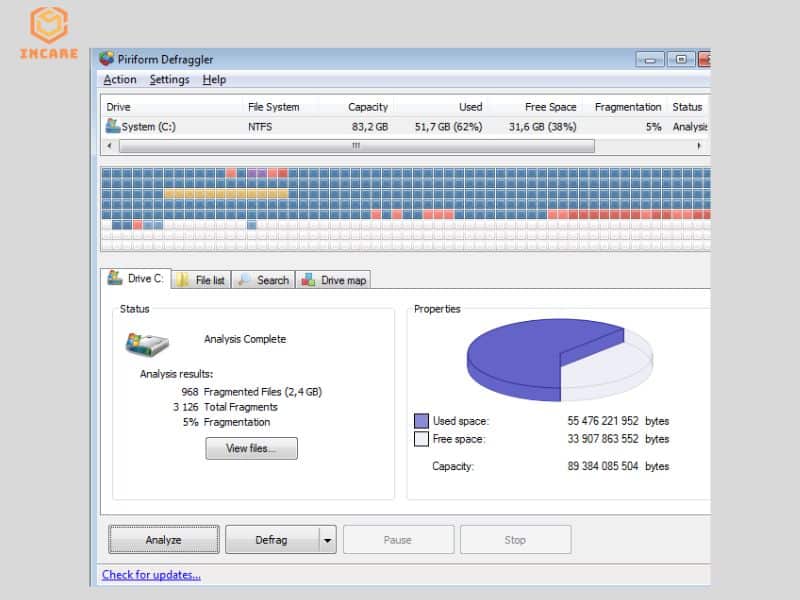Viewport: 800px width, 600px height.
Task: Open the Help menu
Action: point(214,80)
